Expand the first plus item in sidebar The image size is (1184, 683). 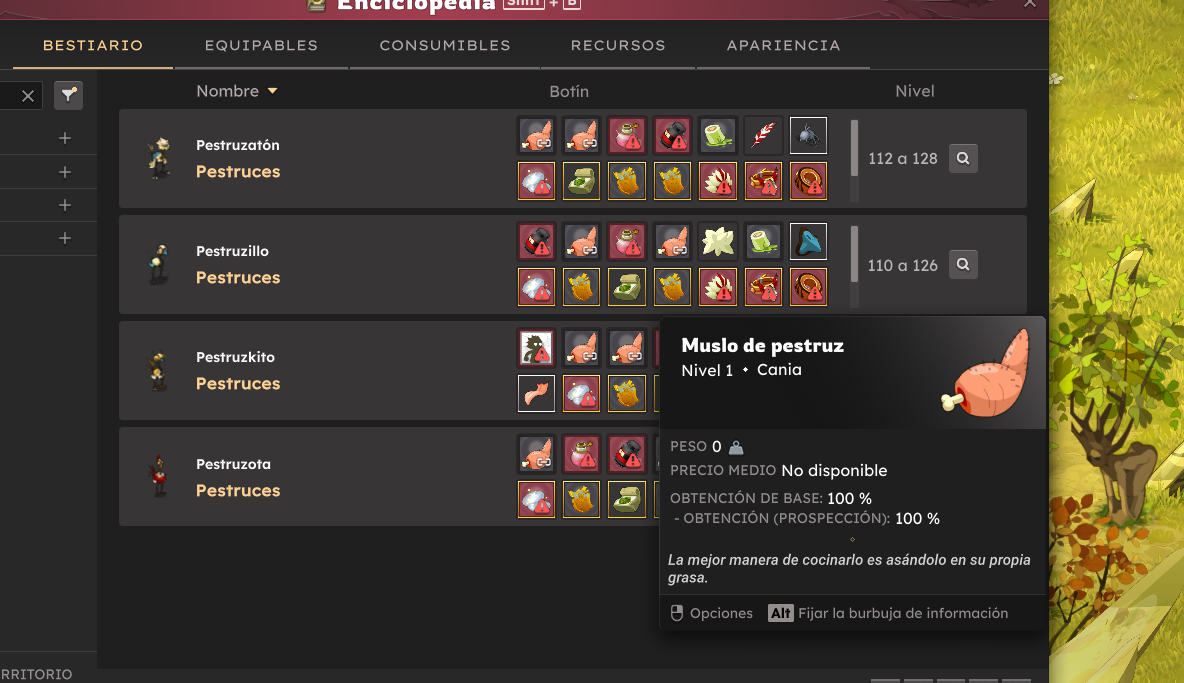click(x=65, y=138)
